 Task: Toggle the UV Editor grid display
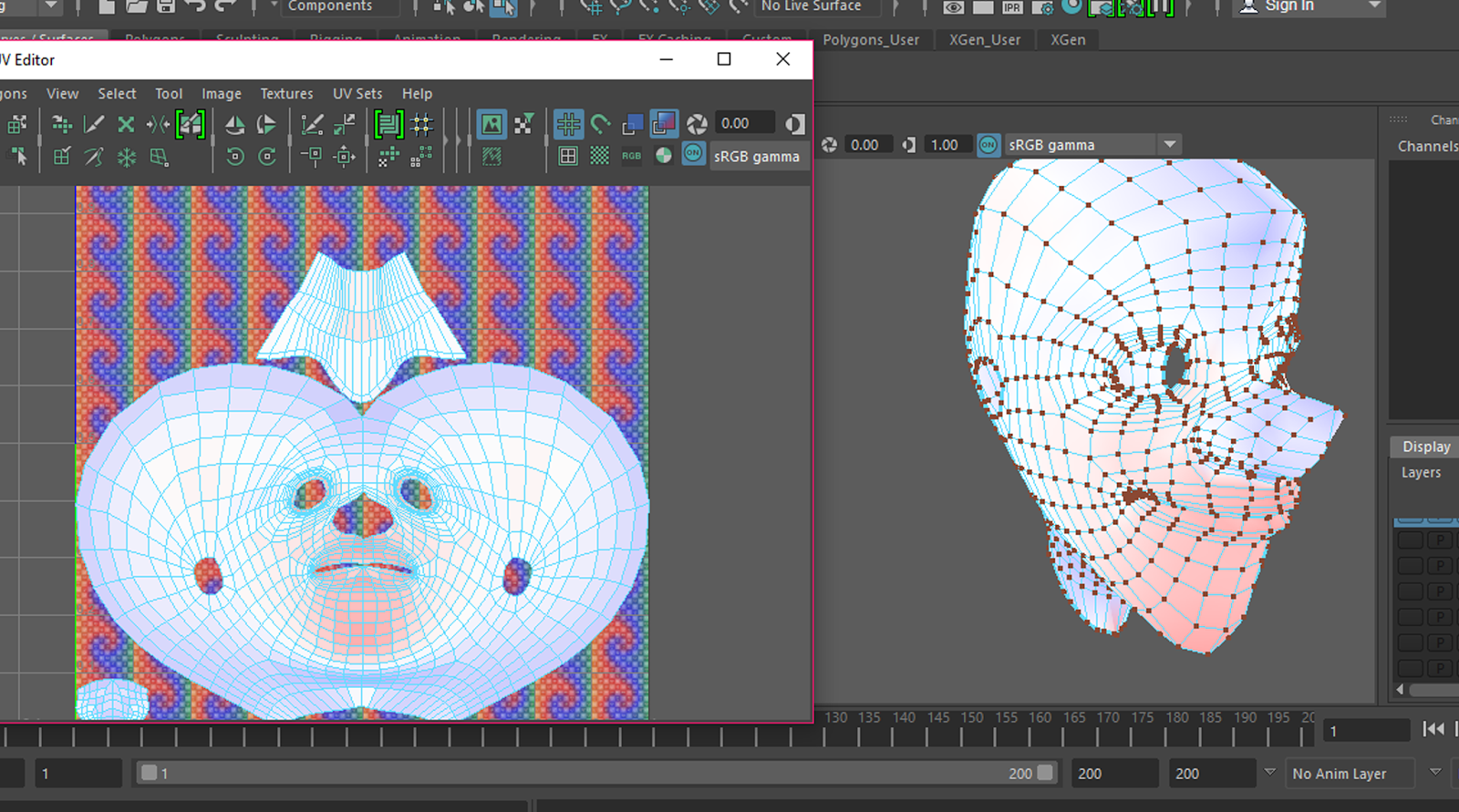click(568, 124)
